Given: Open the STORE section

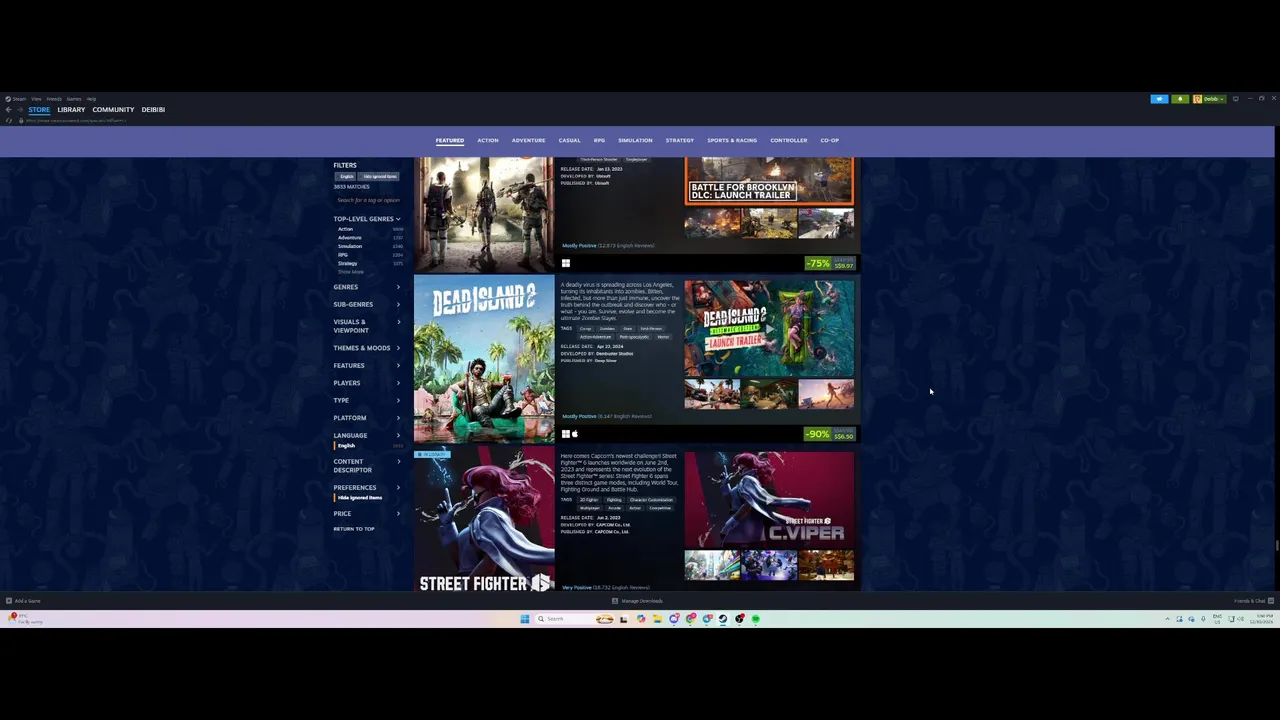Looking at the screenshot, I should 39,110.
